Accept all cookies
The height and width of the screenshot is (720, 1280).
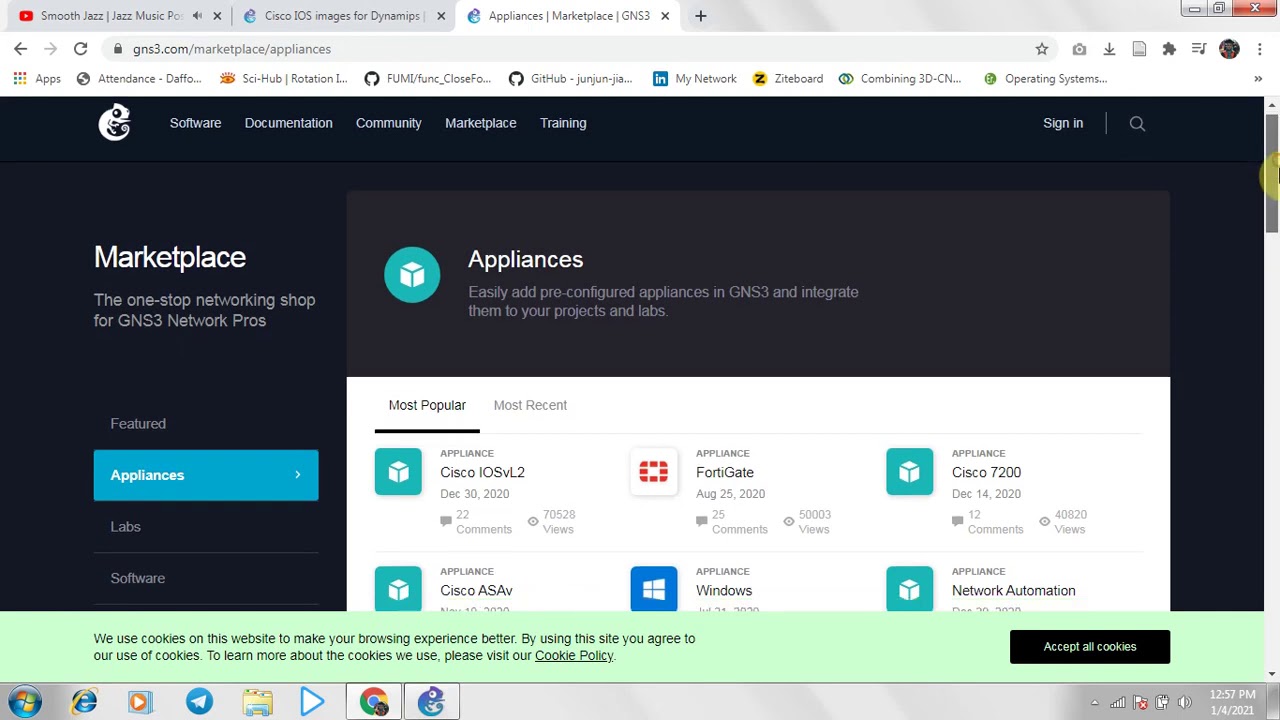click(1090, 646)
